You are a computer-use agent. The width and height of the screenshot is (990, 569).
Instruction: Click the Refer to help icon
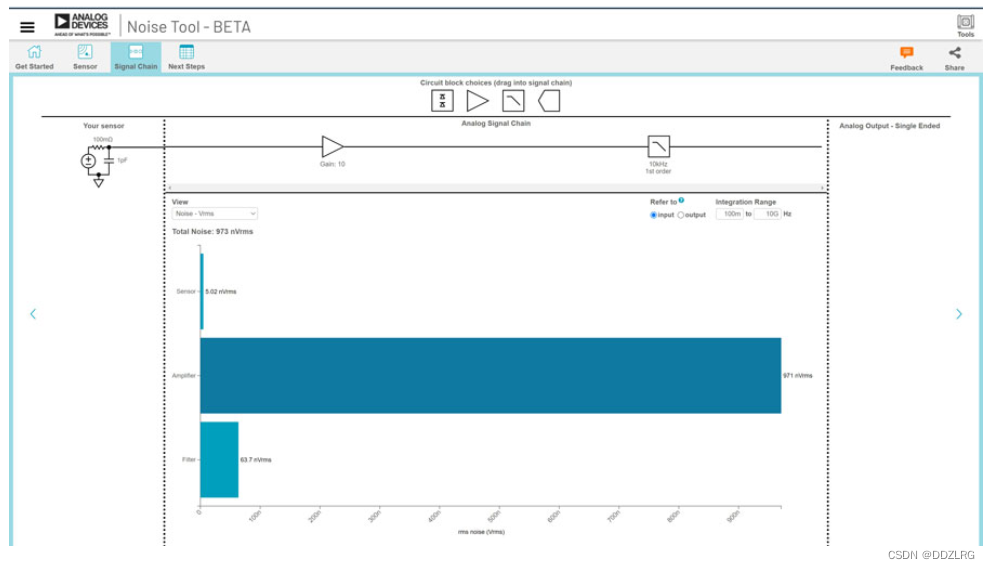(681, 200)
